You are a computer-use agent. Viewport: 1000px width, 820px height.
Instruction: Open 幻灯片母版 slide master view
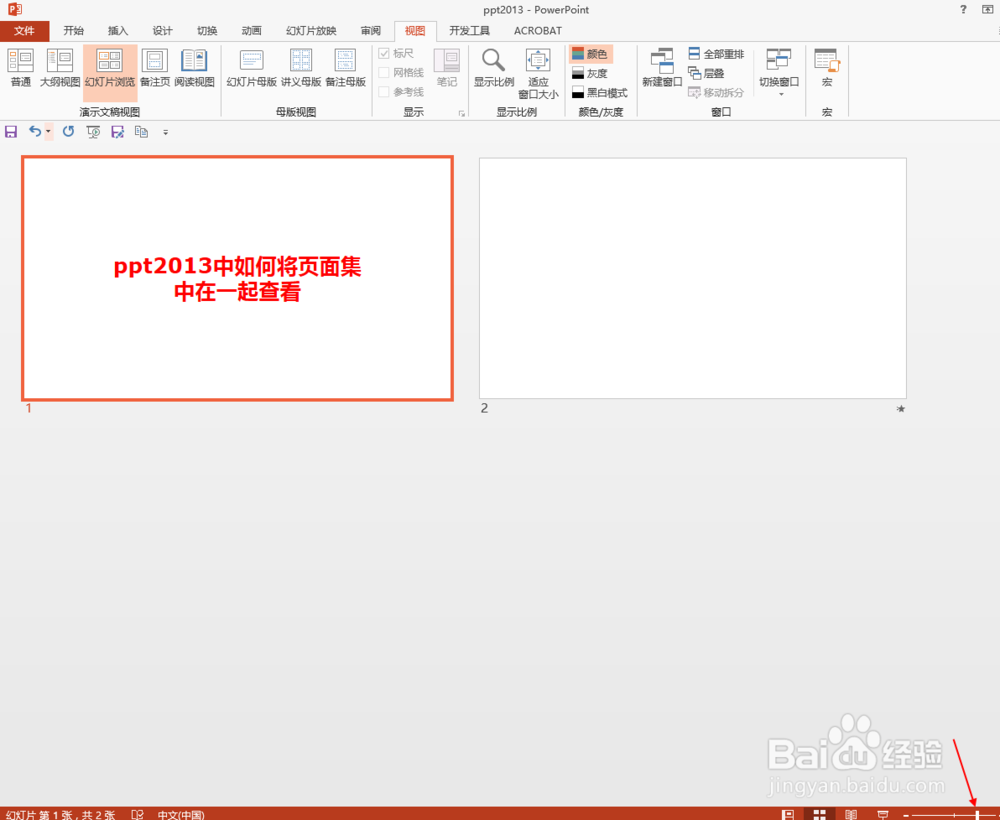[250, 68]
